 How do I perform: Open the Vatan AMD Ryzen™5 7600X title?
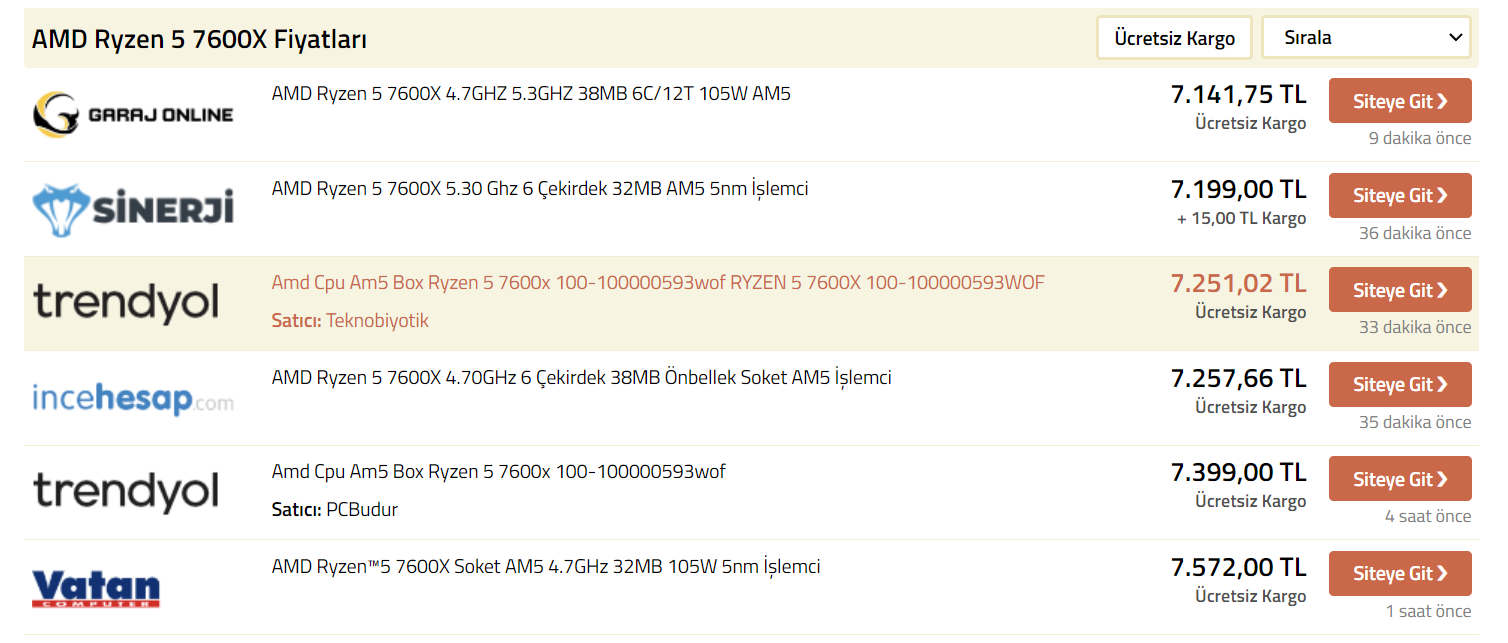(x=546, y=567)
